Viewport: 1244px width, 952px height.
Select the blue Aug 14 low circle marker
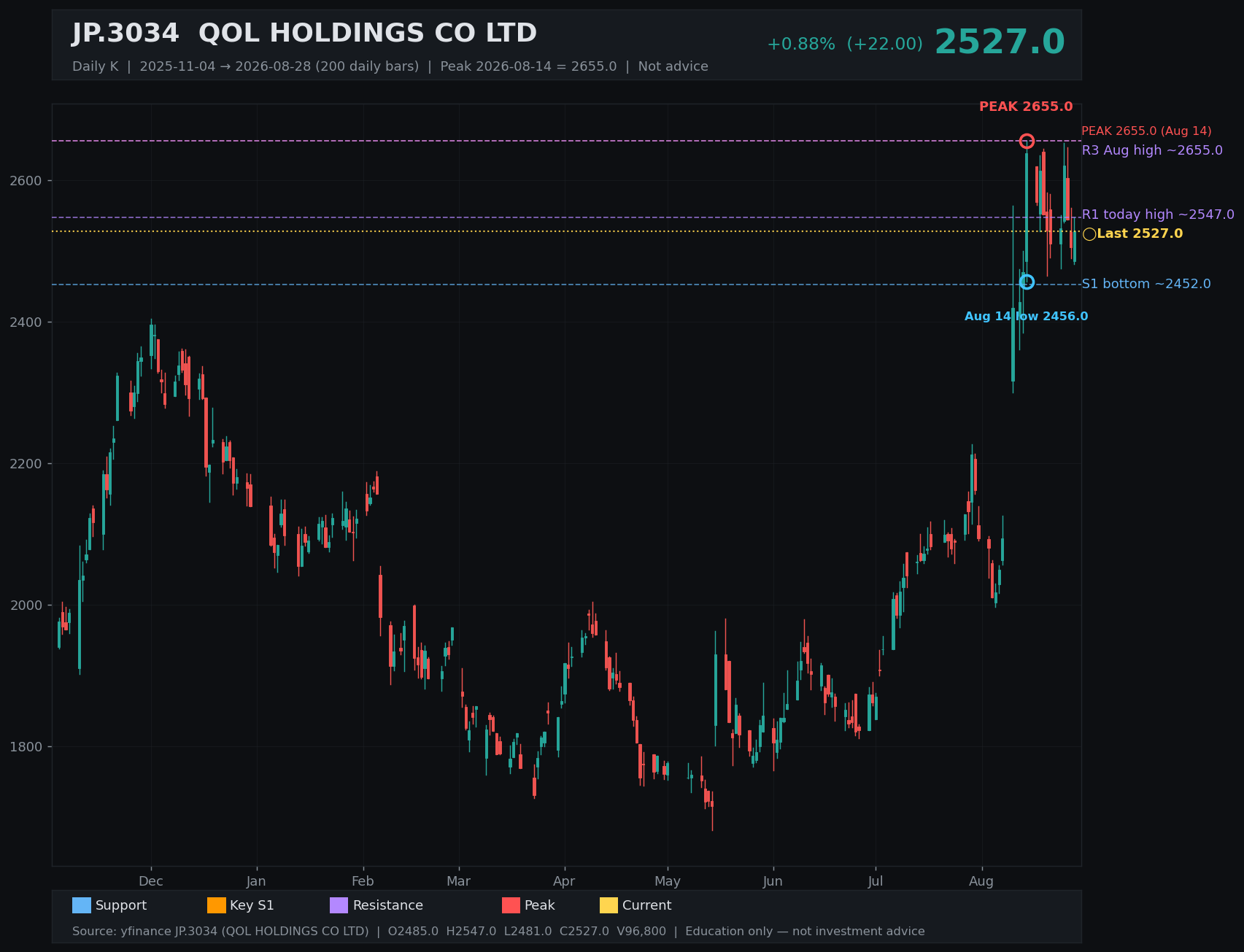pyautogui.click(x=1027, y=282)
